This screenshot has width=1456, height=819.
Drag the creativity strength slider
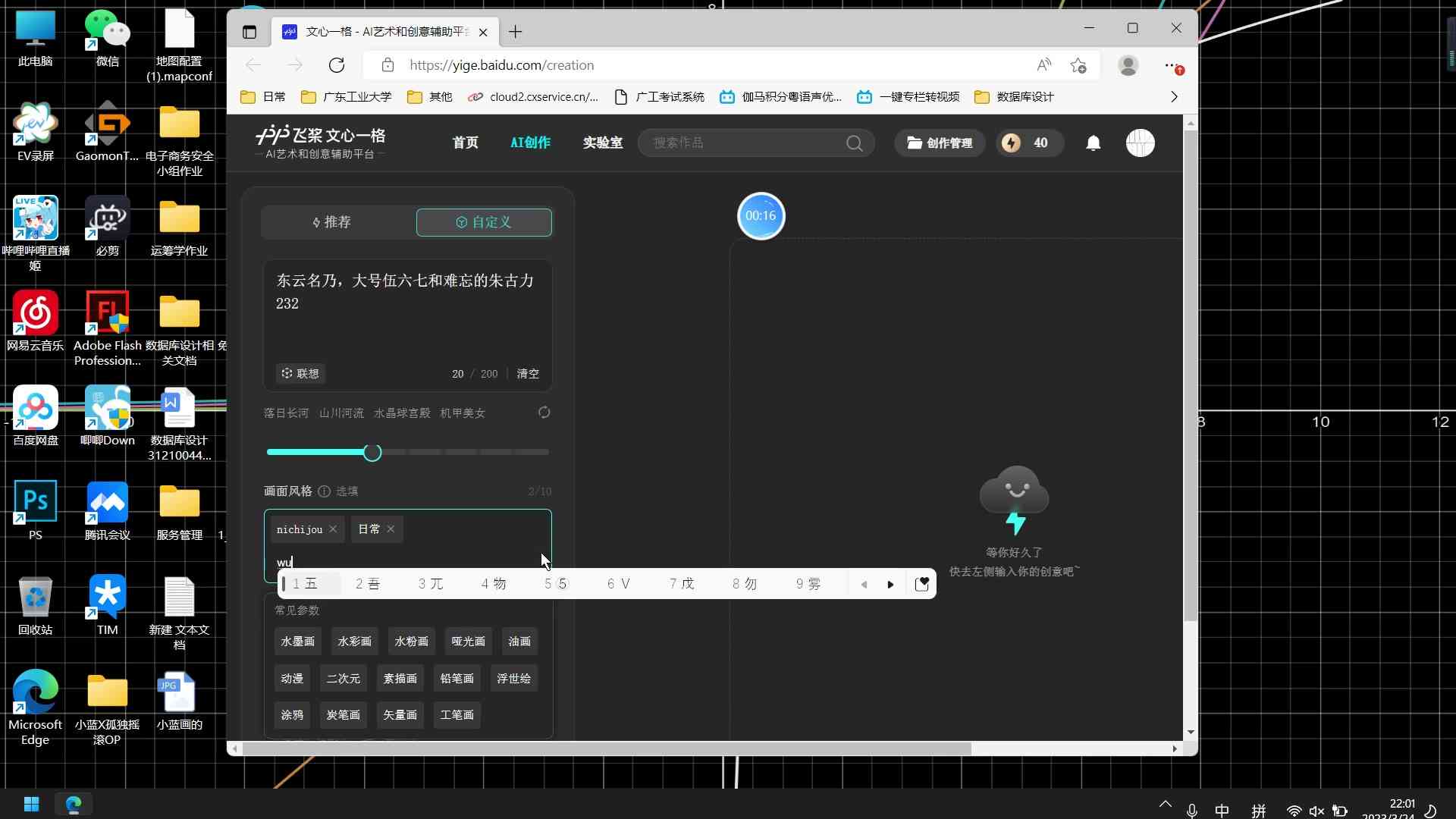point(373,452)
